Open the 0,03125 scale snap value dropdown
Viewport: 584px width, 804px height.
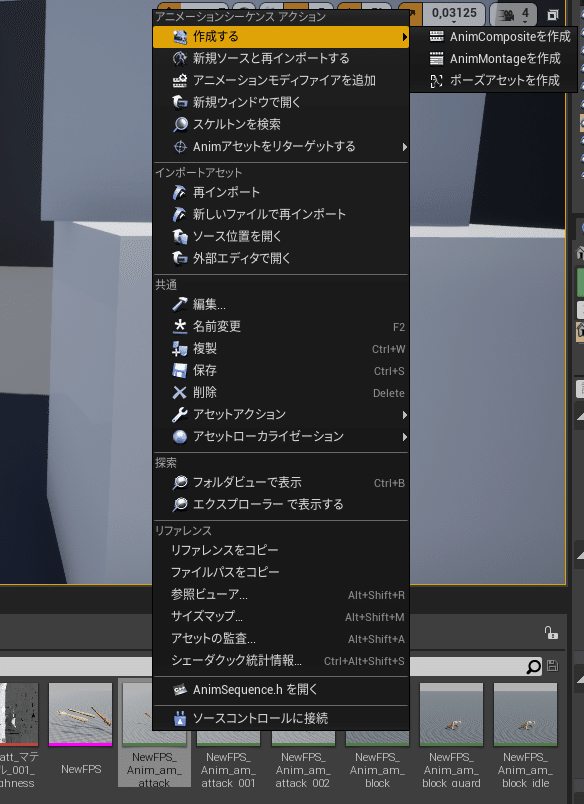(x=454, y=14)
